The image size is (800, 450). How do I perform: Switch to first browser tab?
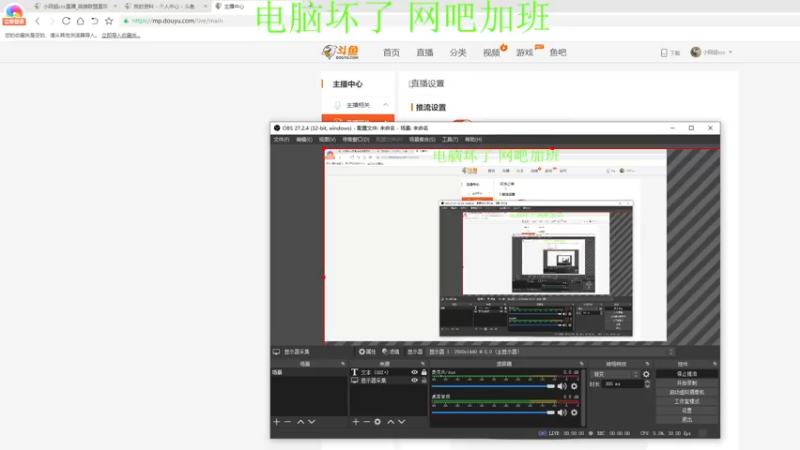pos(75,6)
